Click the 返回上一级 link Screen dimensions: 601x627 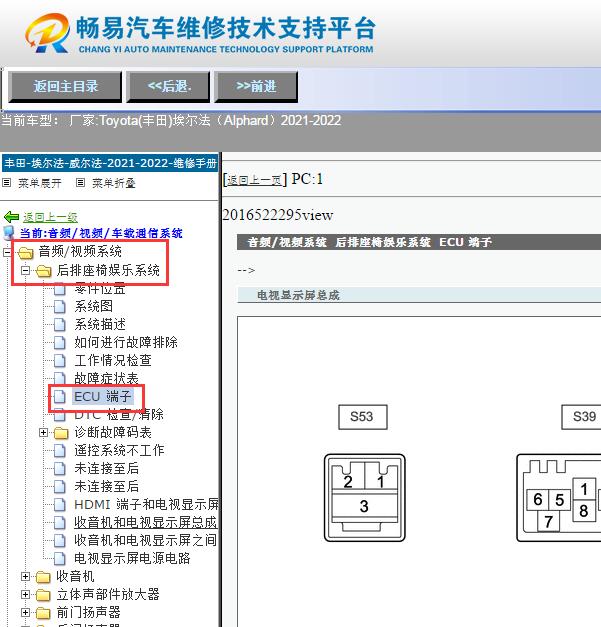(50, 217)
